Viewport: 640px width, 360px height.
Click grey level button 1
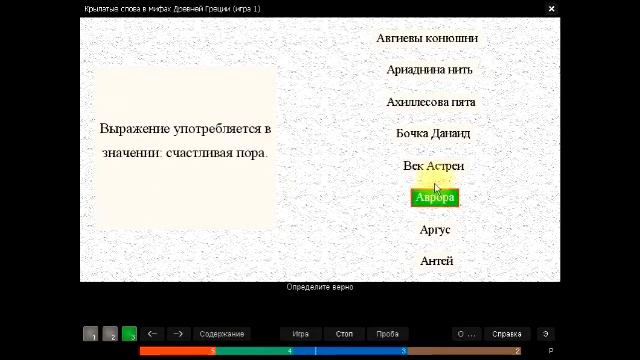90,334
